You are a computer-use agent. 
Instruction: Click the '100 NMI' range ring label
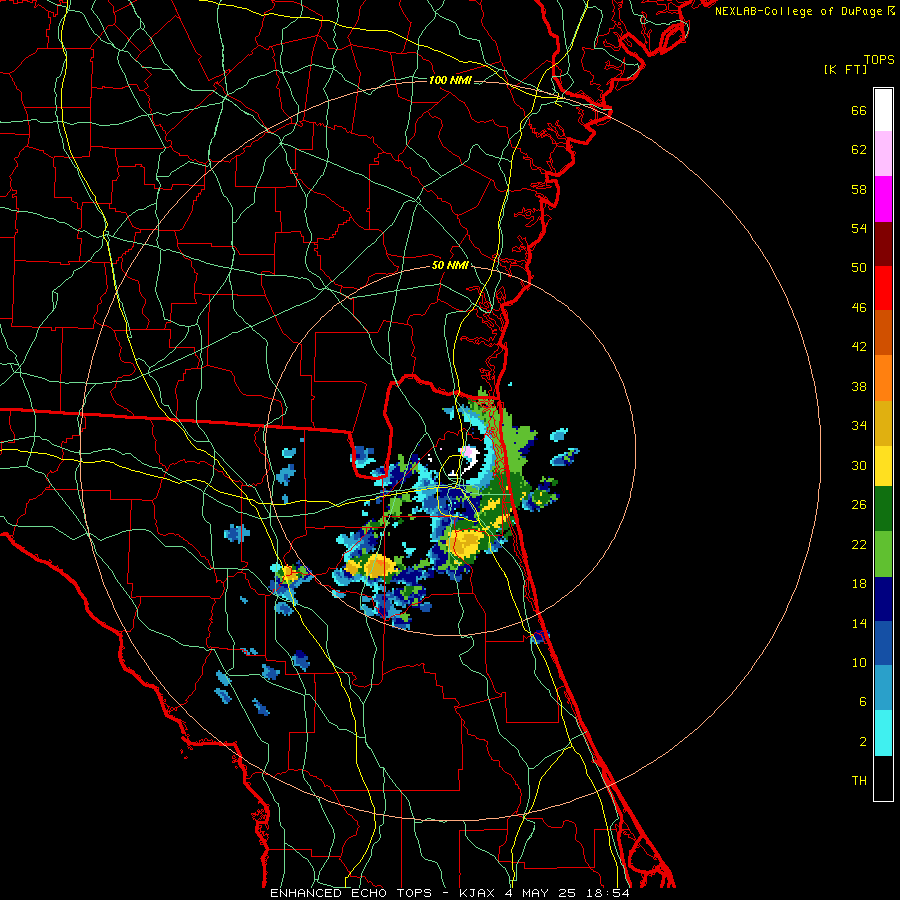tap(450, 80)
